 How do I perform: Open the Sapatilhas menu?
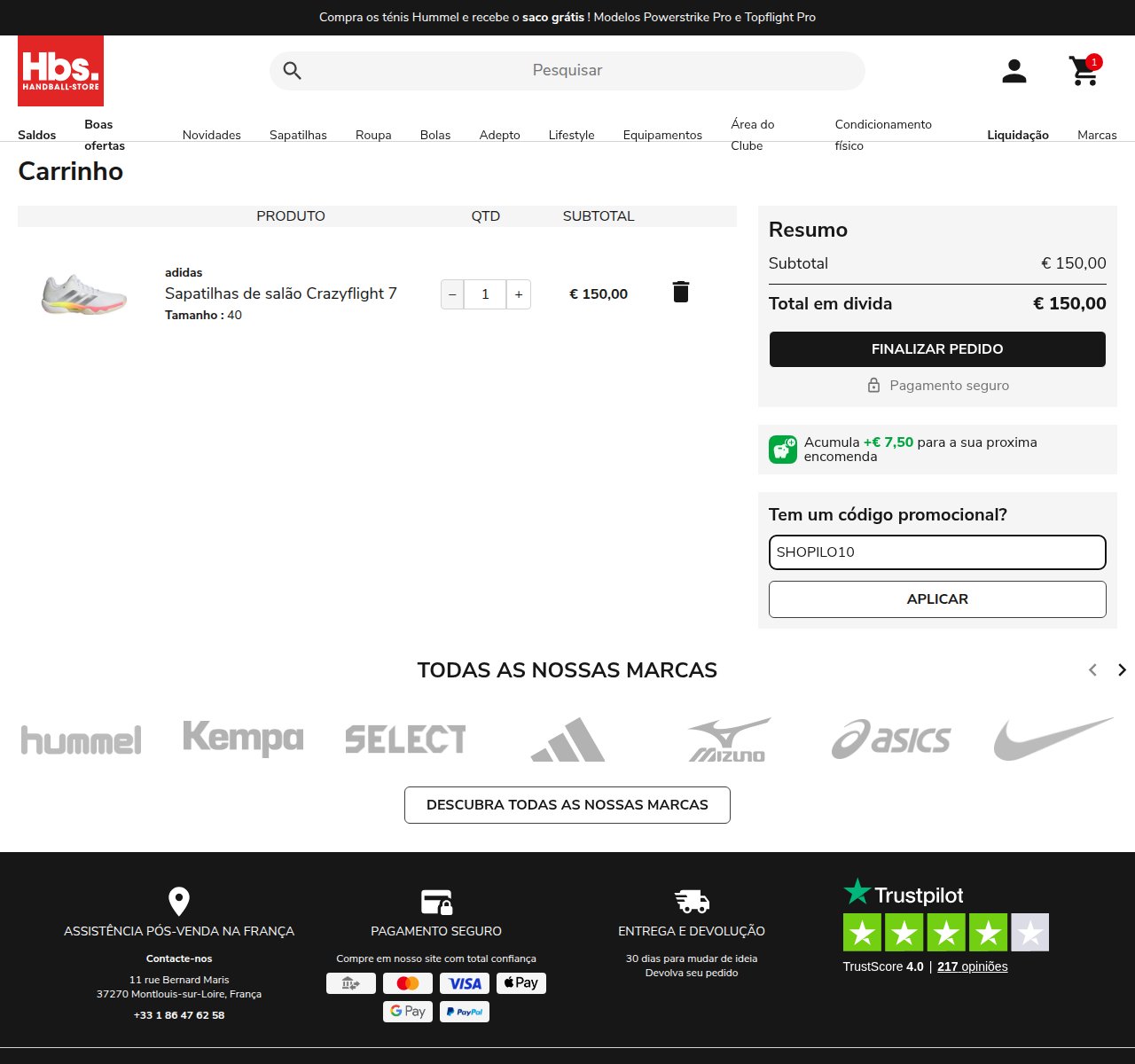298,135
